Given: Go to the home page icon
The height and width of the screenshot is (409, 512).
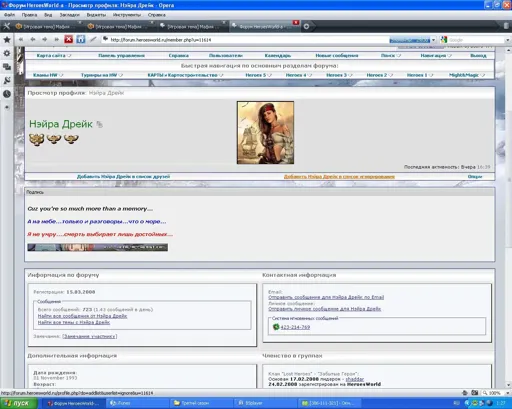Looking at the screenshot, I should [x=81, y=39].
